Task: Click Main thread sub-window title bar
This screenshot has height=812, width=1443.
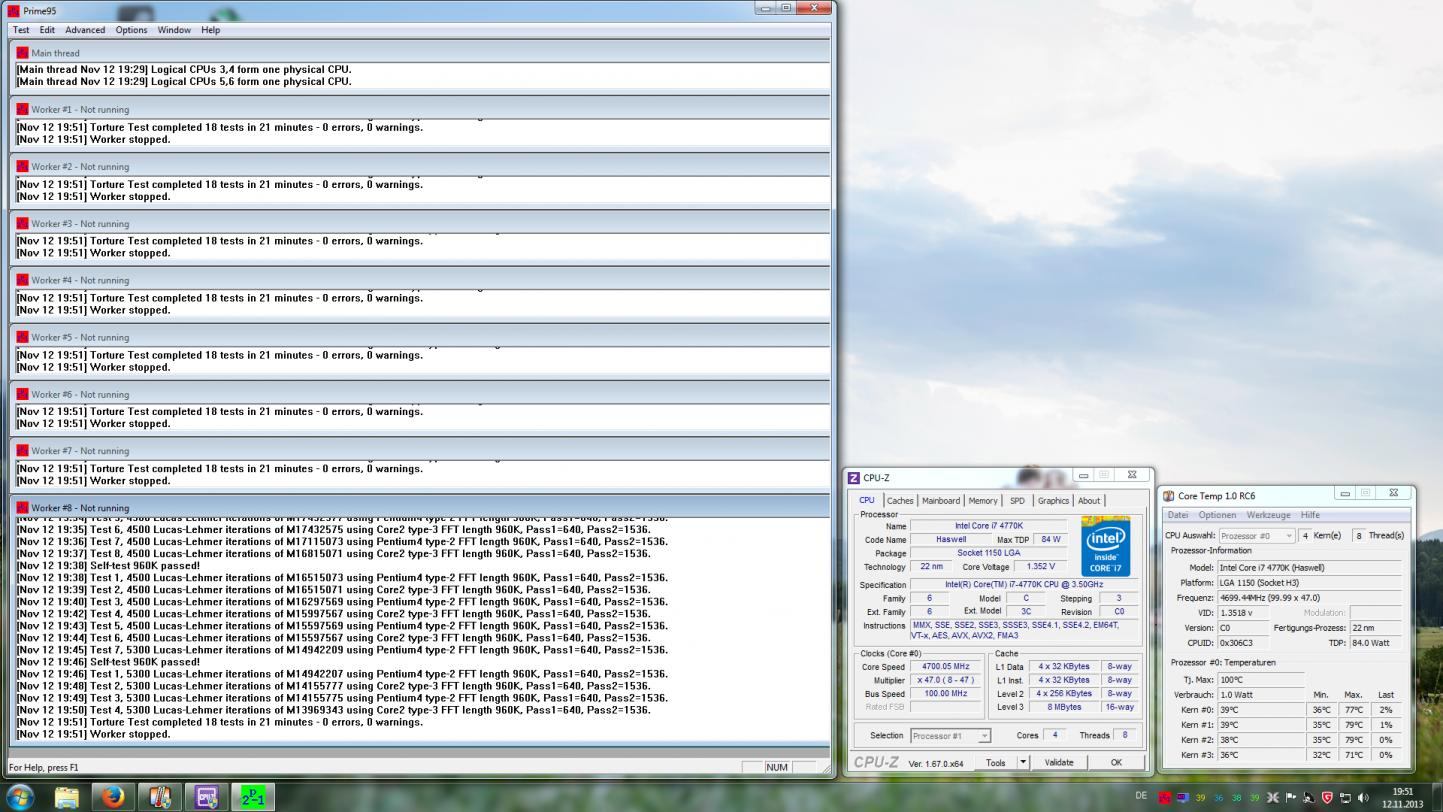Action: pos(420,53)
